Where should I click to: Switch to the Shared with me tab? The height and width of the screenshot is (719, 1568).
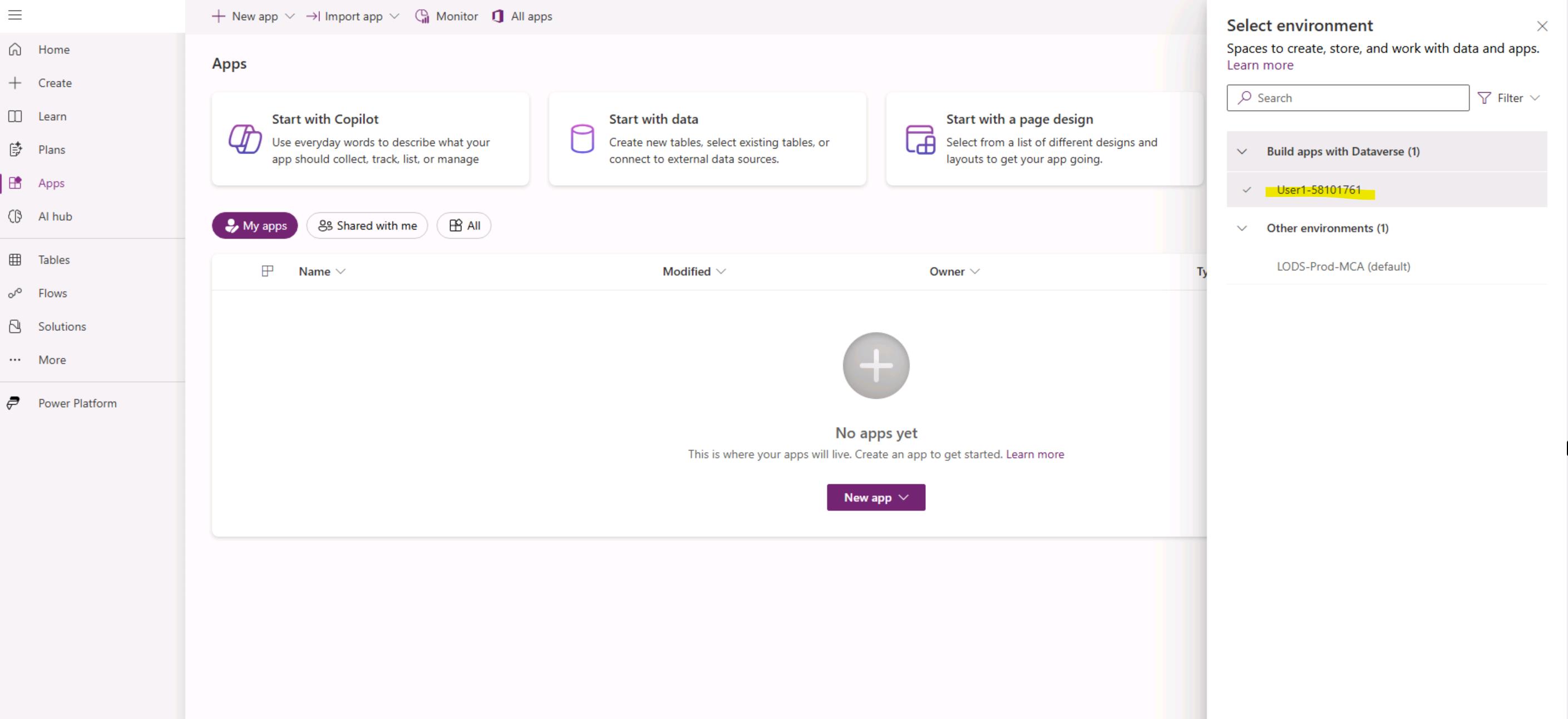(367, 226)
